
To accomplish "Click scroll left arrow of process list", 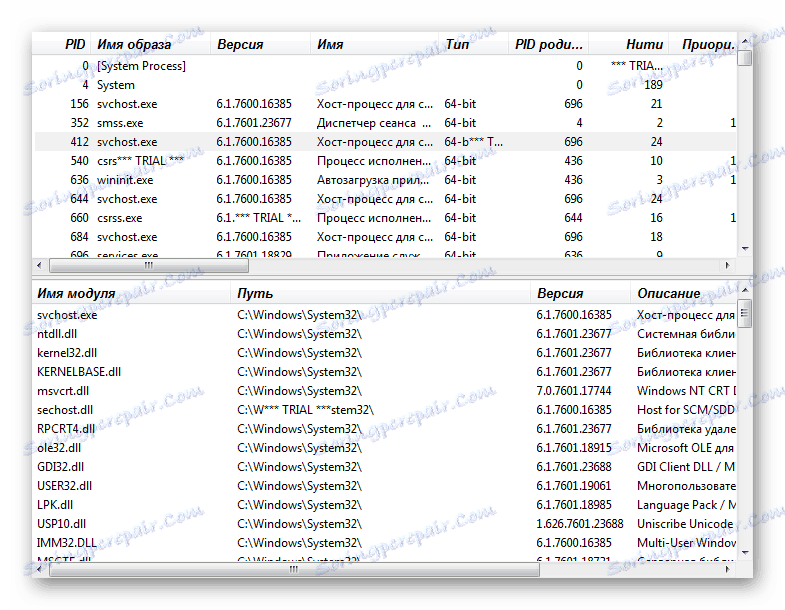I will (40, 265).
